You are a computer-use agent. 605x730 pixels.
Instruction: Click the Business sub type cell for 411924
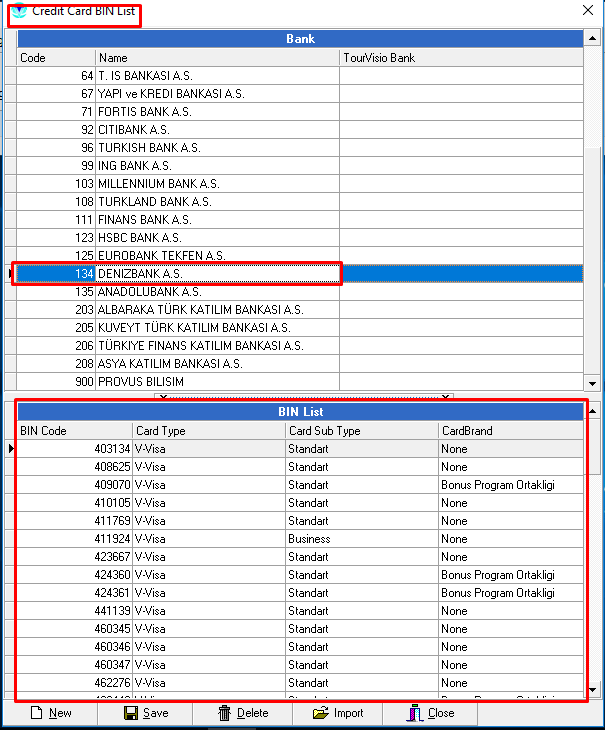[362, 539]
